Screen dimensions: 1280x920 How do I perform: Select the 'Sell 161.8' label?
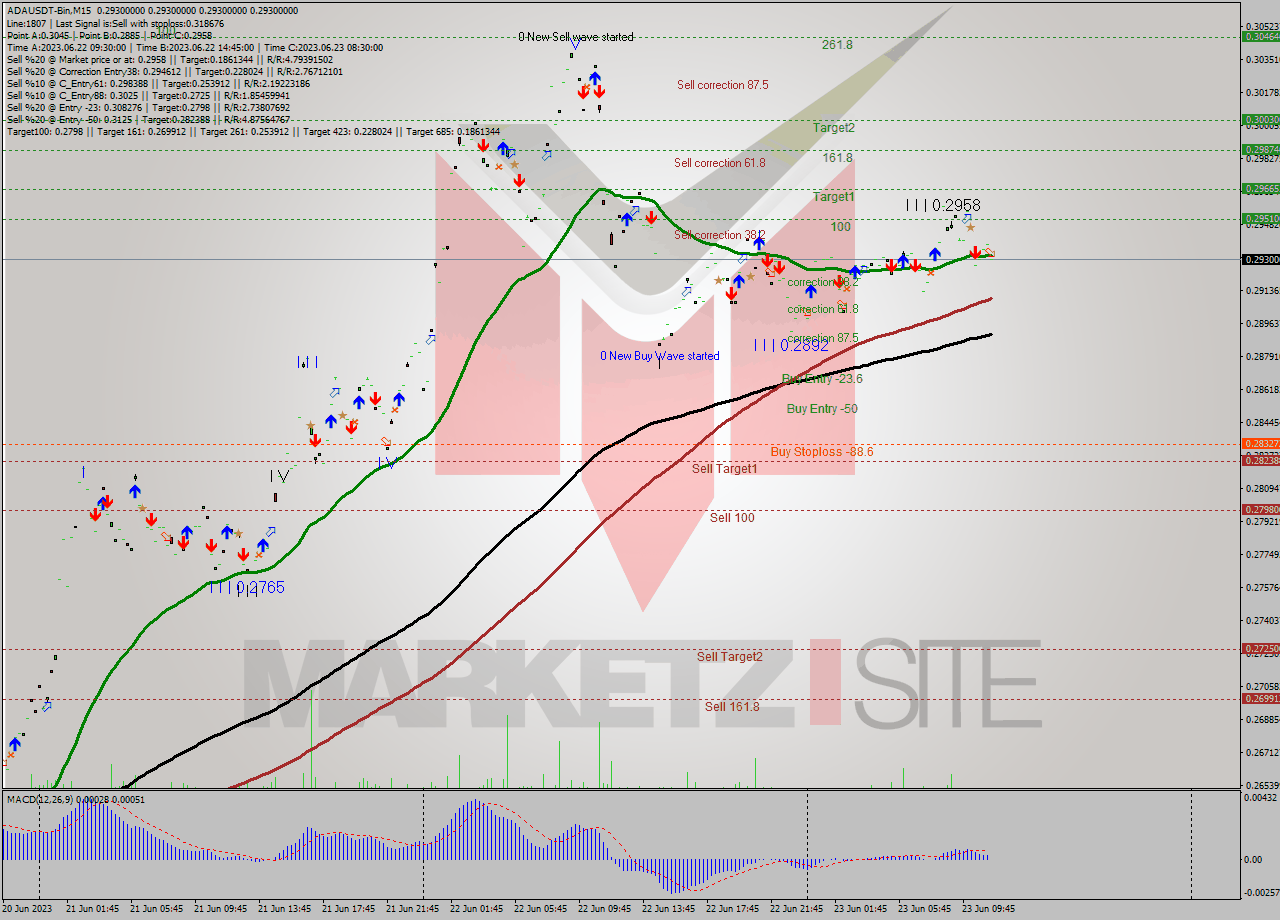(732, 707)
